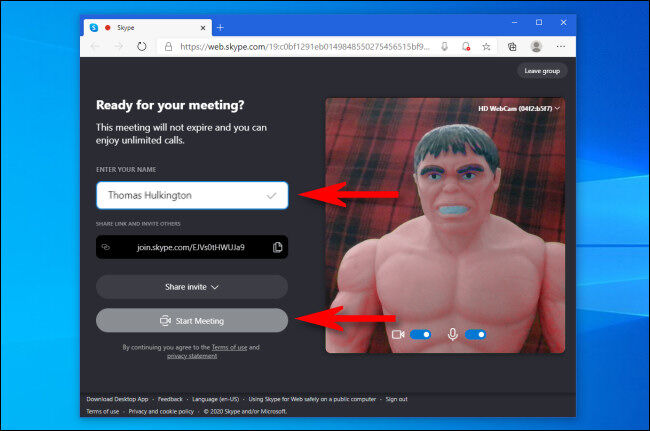Click the browser back arrow
Screen dimensions: 650x431
click(95, 46)
